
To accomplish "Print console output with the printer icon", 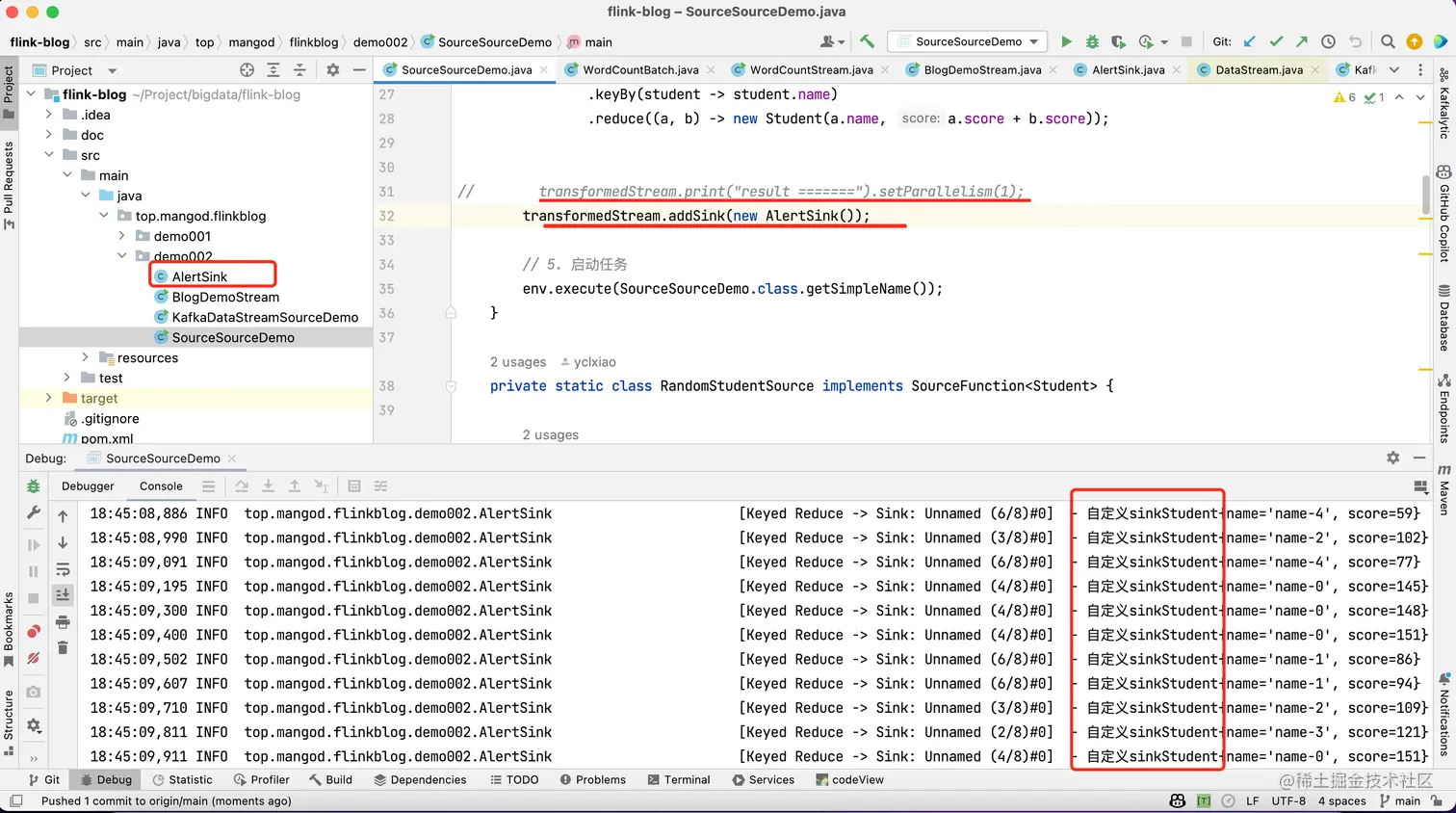I will pyautogui.click(x=63, y=621).
